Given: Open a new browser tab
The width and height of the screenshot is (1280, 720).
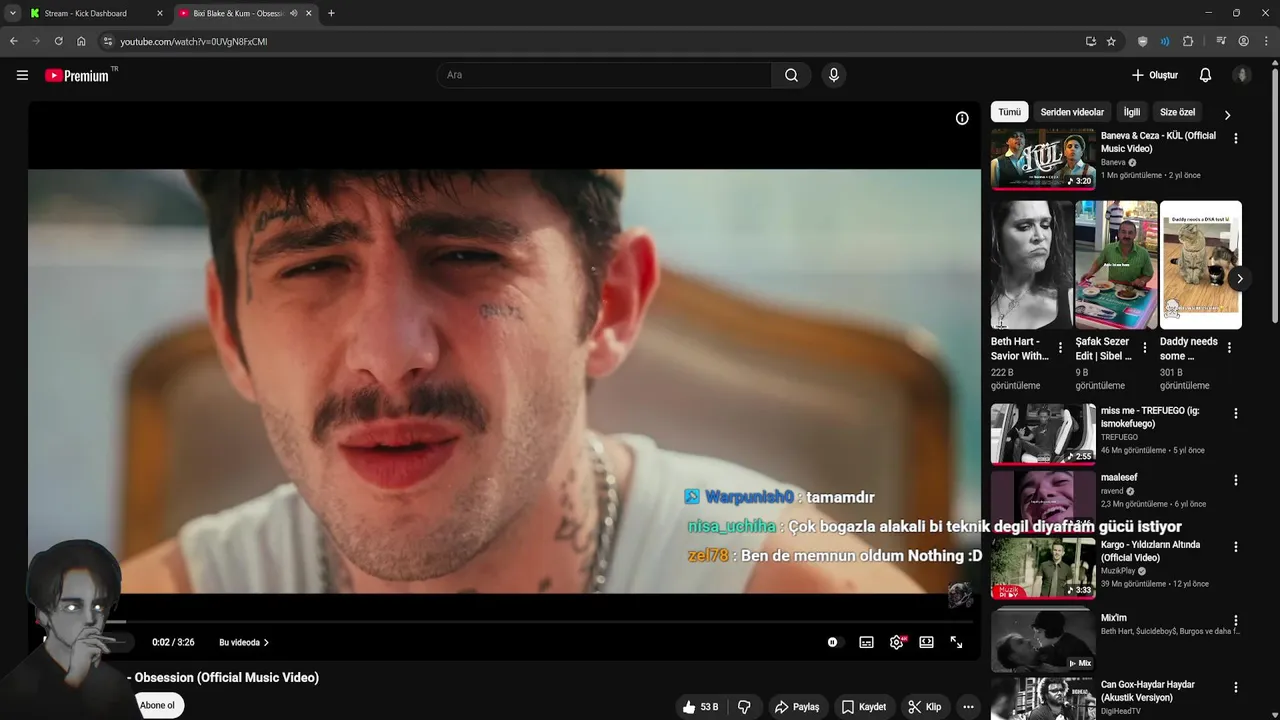Looking at the screenshot, I should [331, 13].
